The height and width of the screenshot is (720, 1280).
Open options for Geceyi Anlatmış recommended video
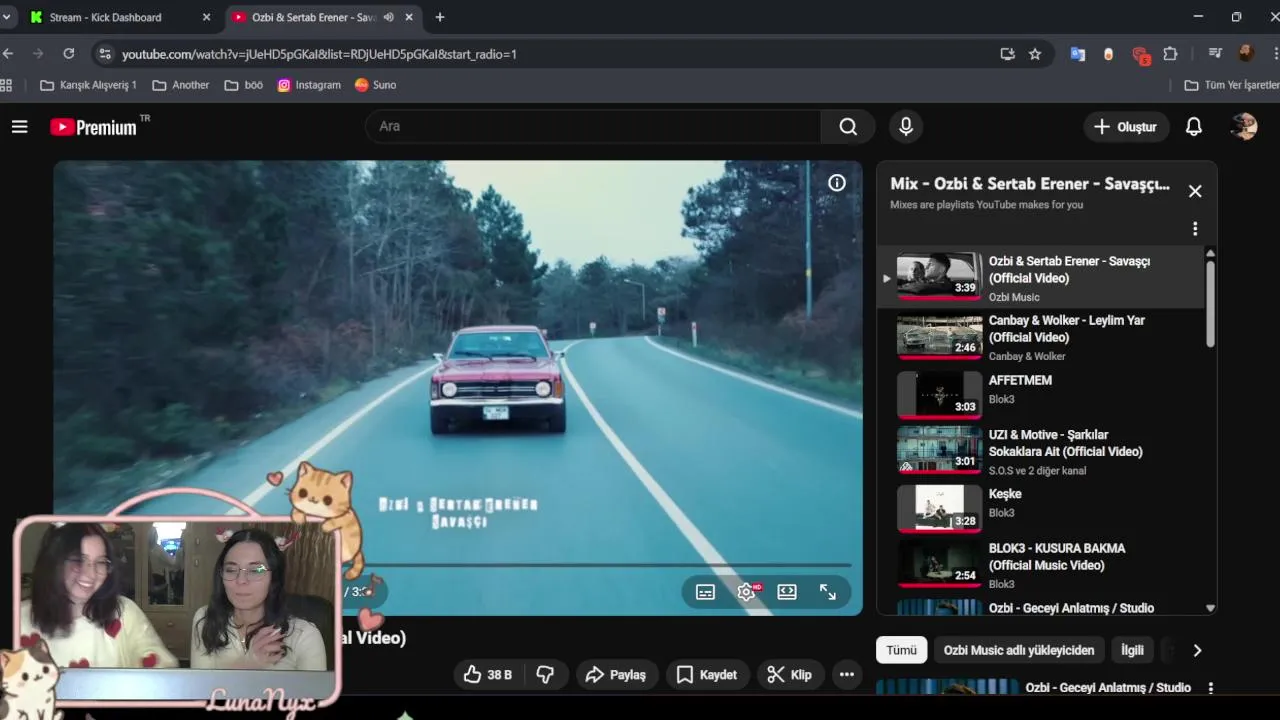(1211, 688)
